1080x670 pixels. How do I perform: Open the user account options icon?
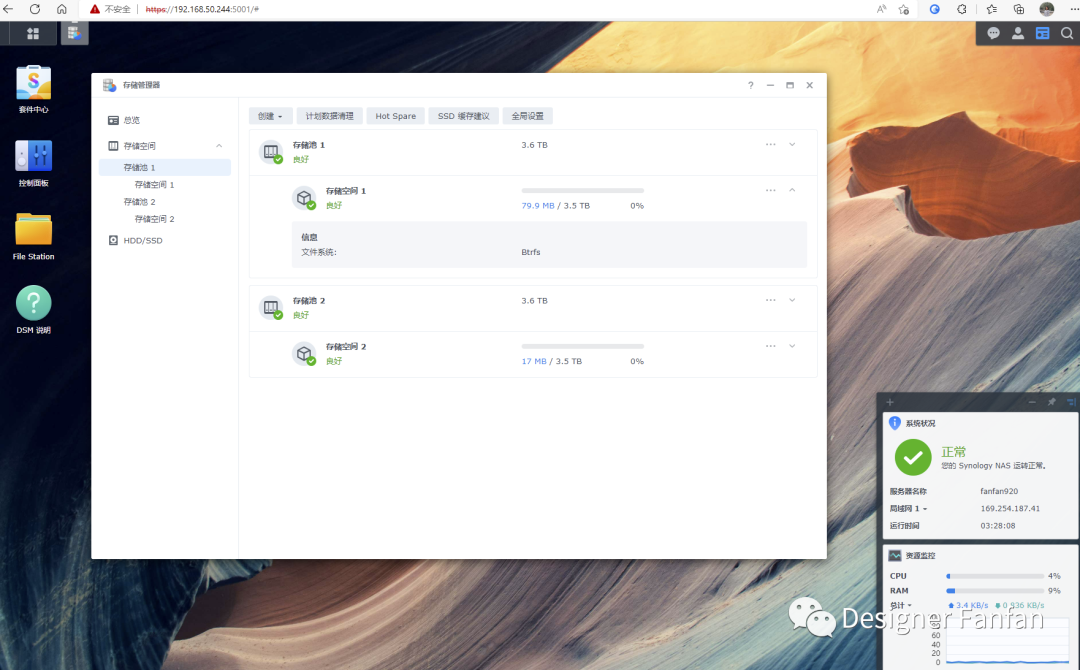point(1017,33)
